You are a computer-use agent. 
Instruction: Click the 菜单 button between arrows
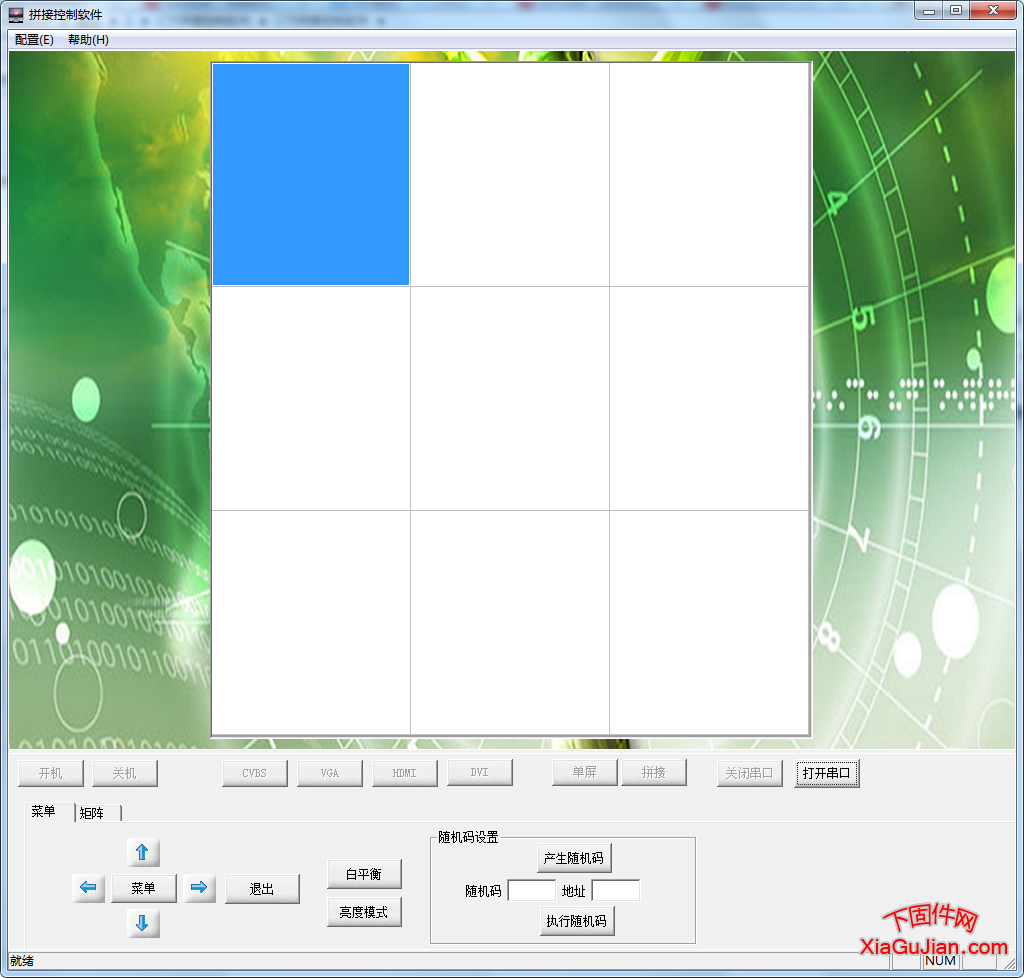[144, 889]
